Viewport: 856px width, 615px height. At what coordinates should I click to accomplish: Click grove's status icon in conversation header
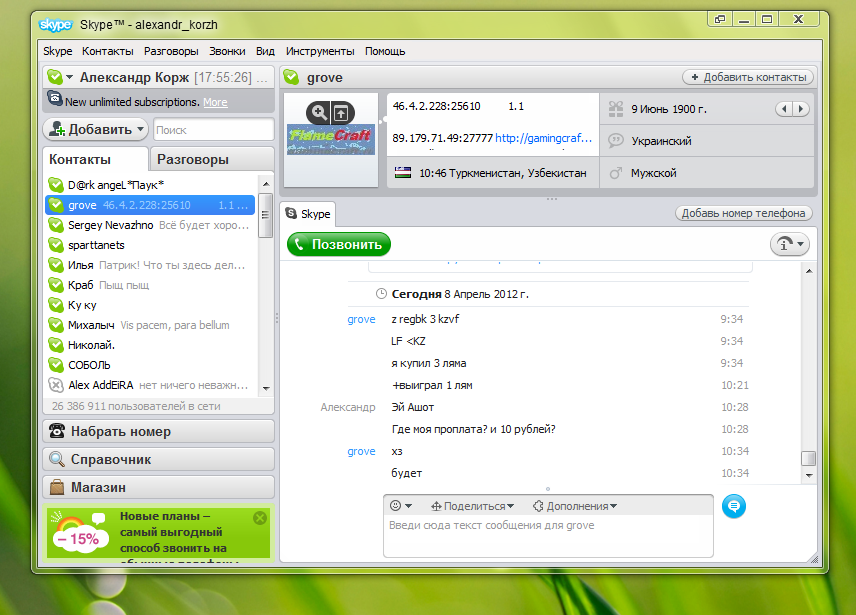tap(292, 77)
